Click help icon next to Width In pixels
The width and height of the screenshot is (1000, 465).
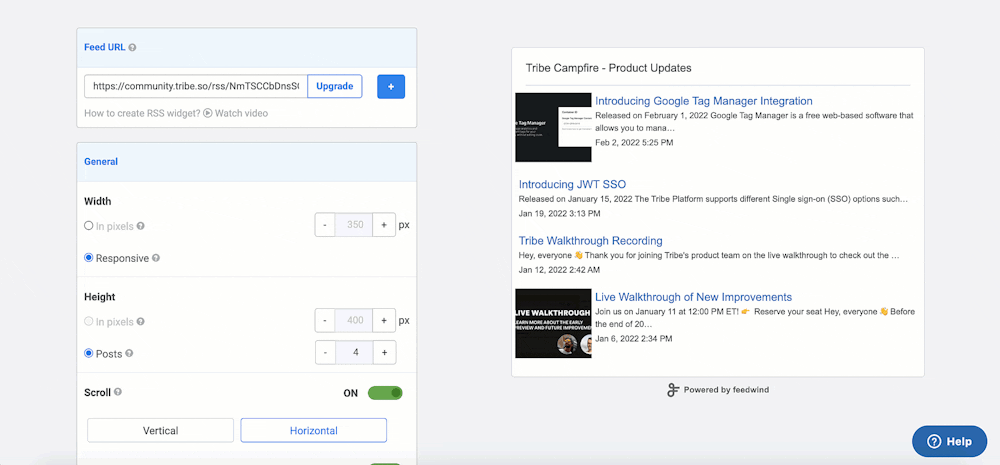[x=140, y=226]
